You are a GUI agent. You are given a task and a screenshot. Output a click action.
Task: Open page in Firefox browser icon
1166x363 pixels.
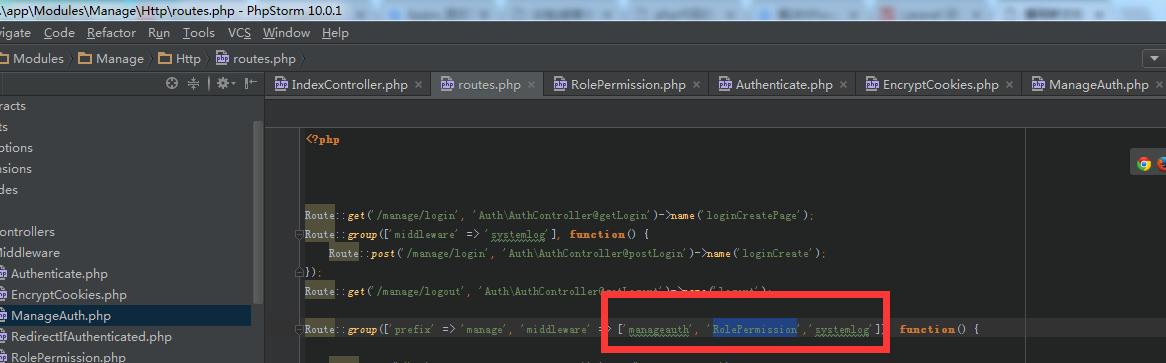tap(1162, 164)
